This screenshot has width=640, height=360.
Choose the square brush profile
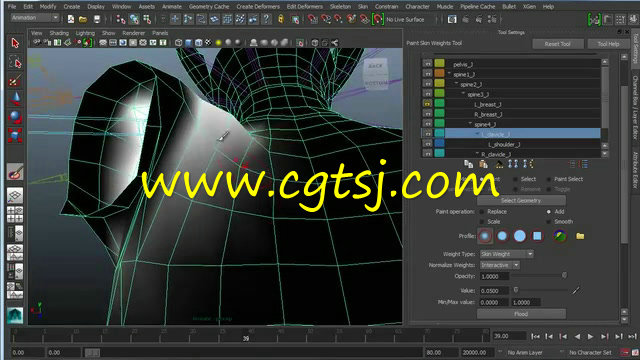pyautogui.click(x=537, y=236)
